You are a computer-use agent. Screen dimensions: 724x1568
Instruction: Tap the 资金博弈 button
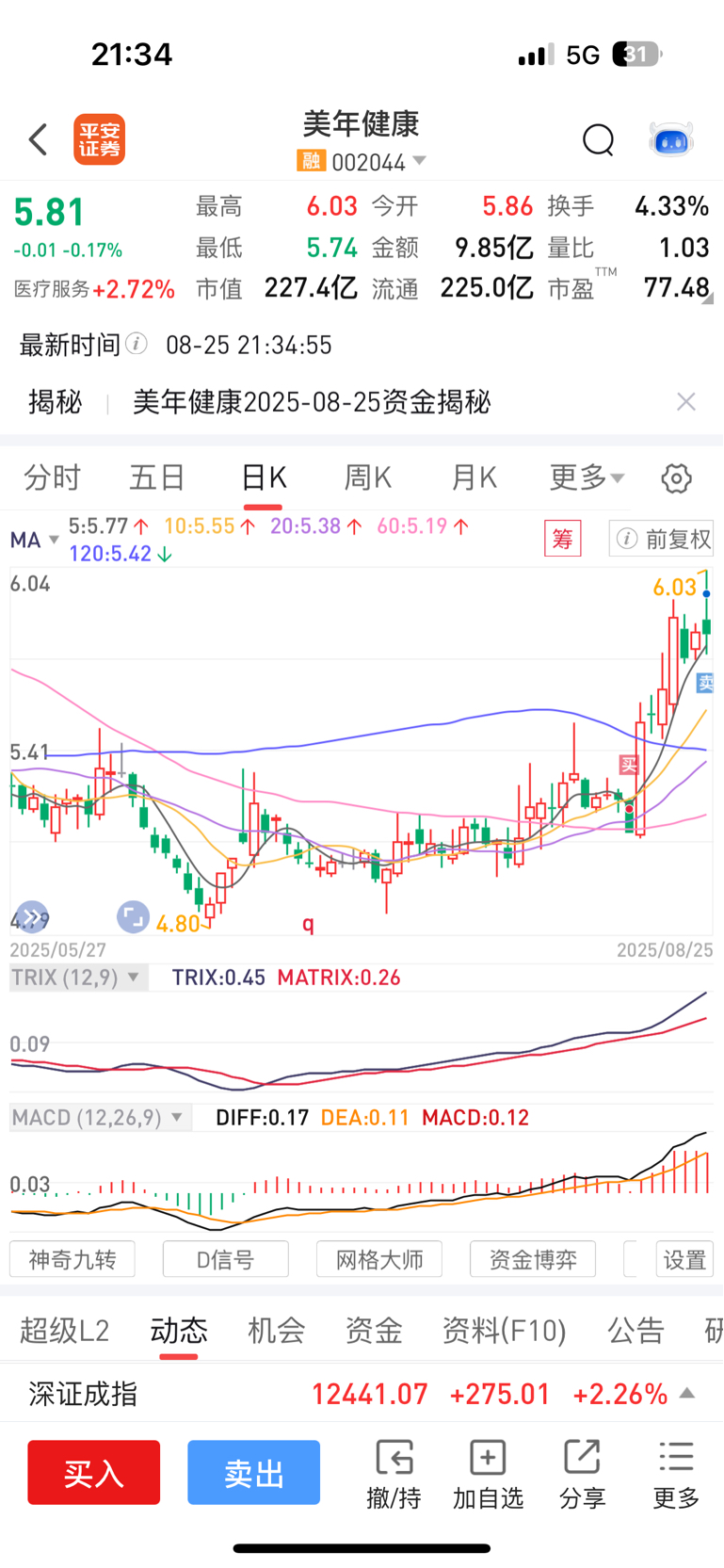click(x=533, y=1259)
